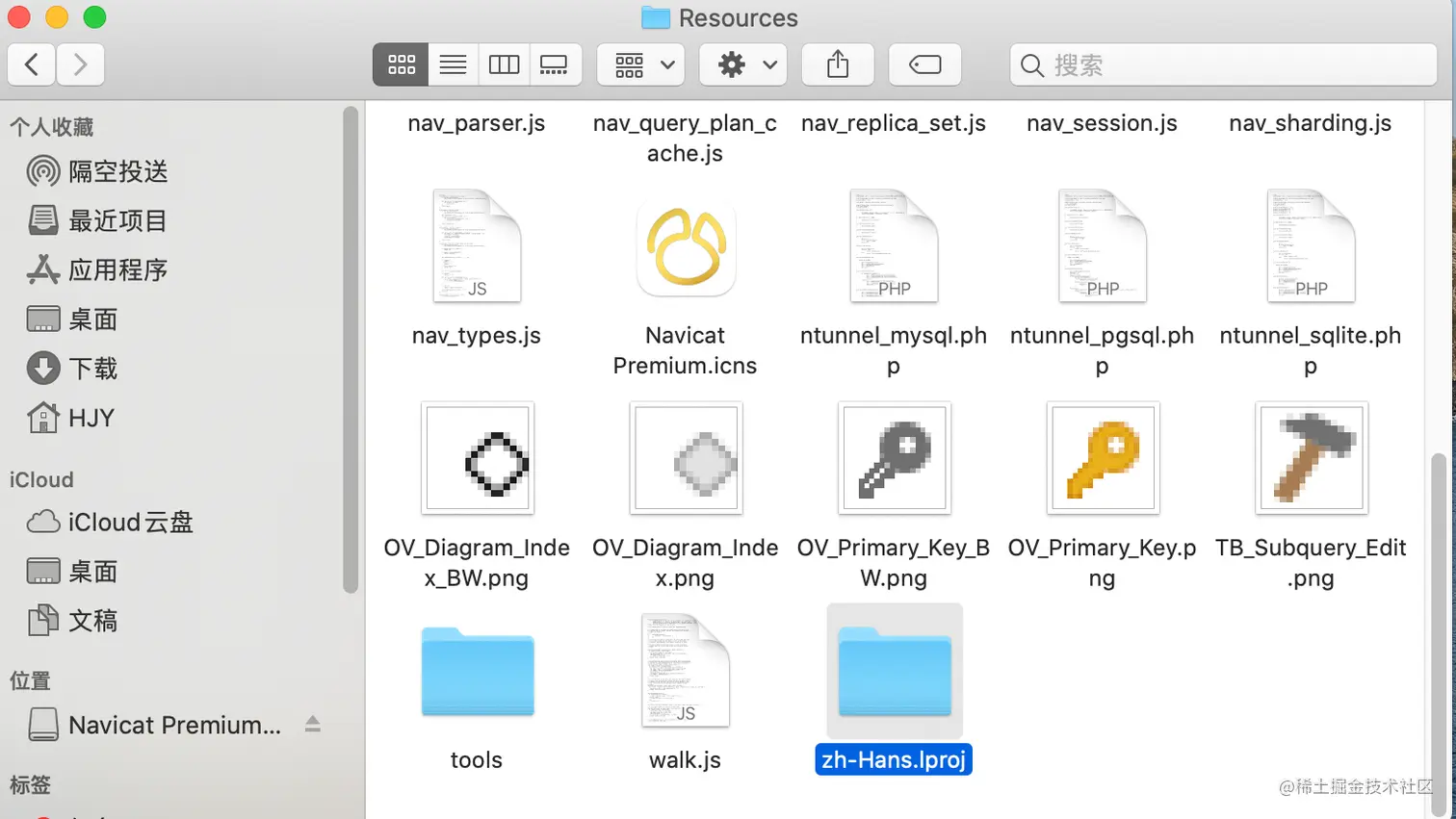
Task: Click the nav_types.js file name label
Action: click(477, 336)
